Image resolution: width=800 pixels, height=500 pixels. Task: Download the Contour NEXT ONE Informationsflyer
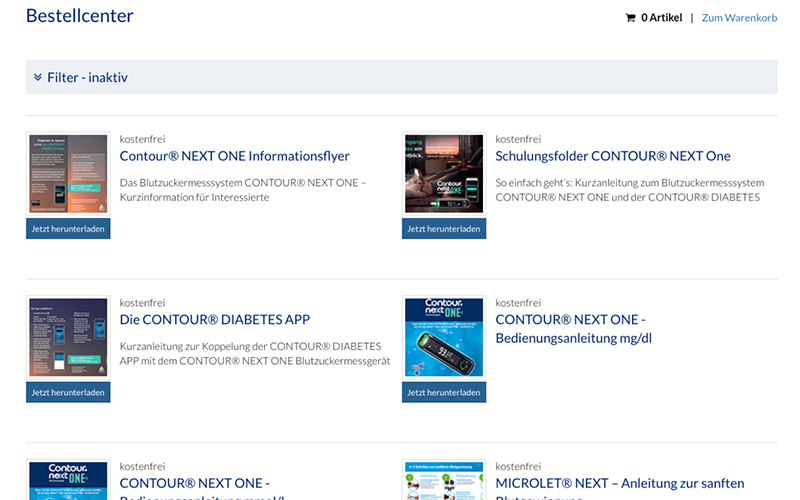click(x=68, y=229)
